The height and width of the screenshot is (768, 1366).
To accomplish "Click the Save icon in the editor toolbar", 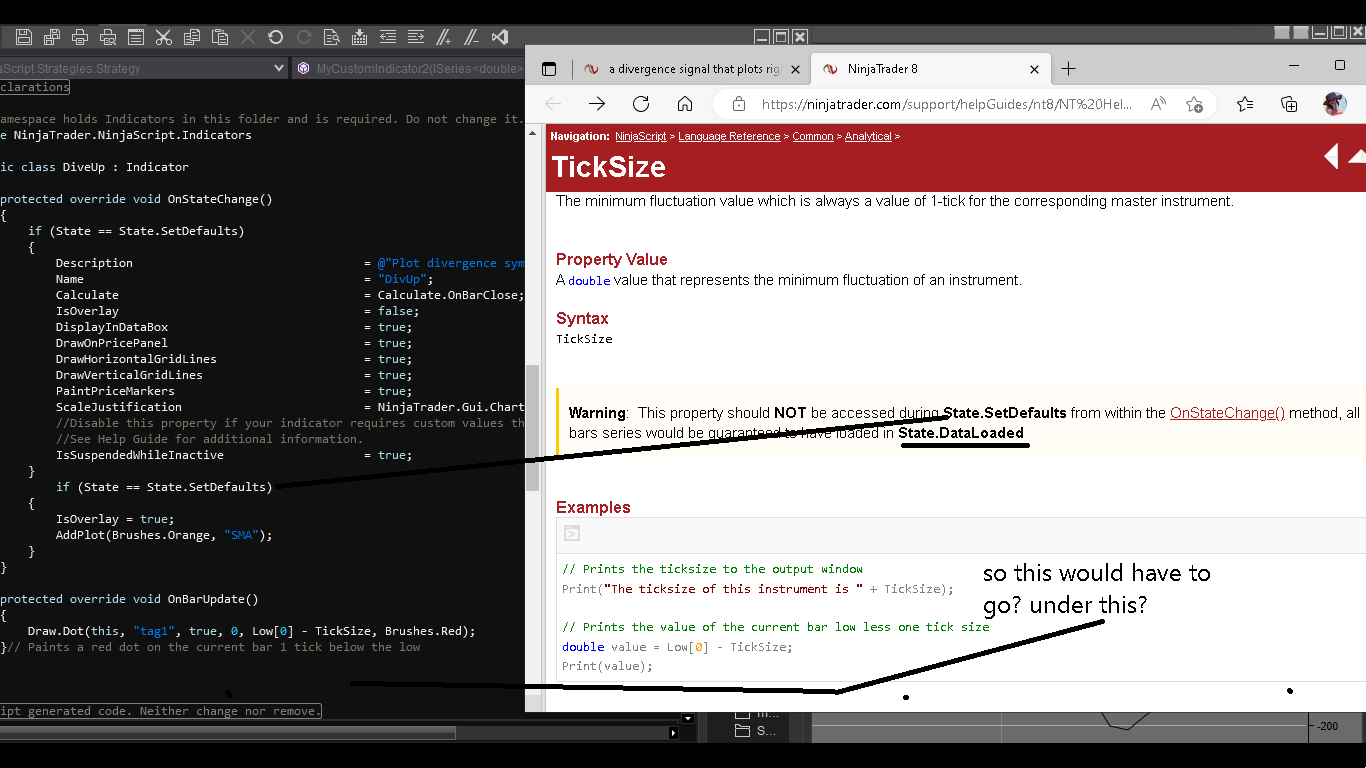I will (24, 38).
